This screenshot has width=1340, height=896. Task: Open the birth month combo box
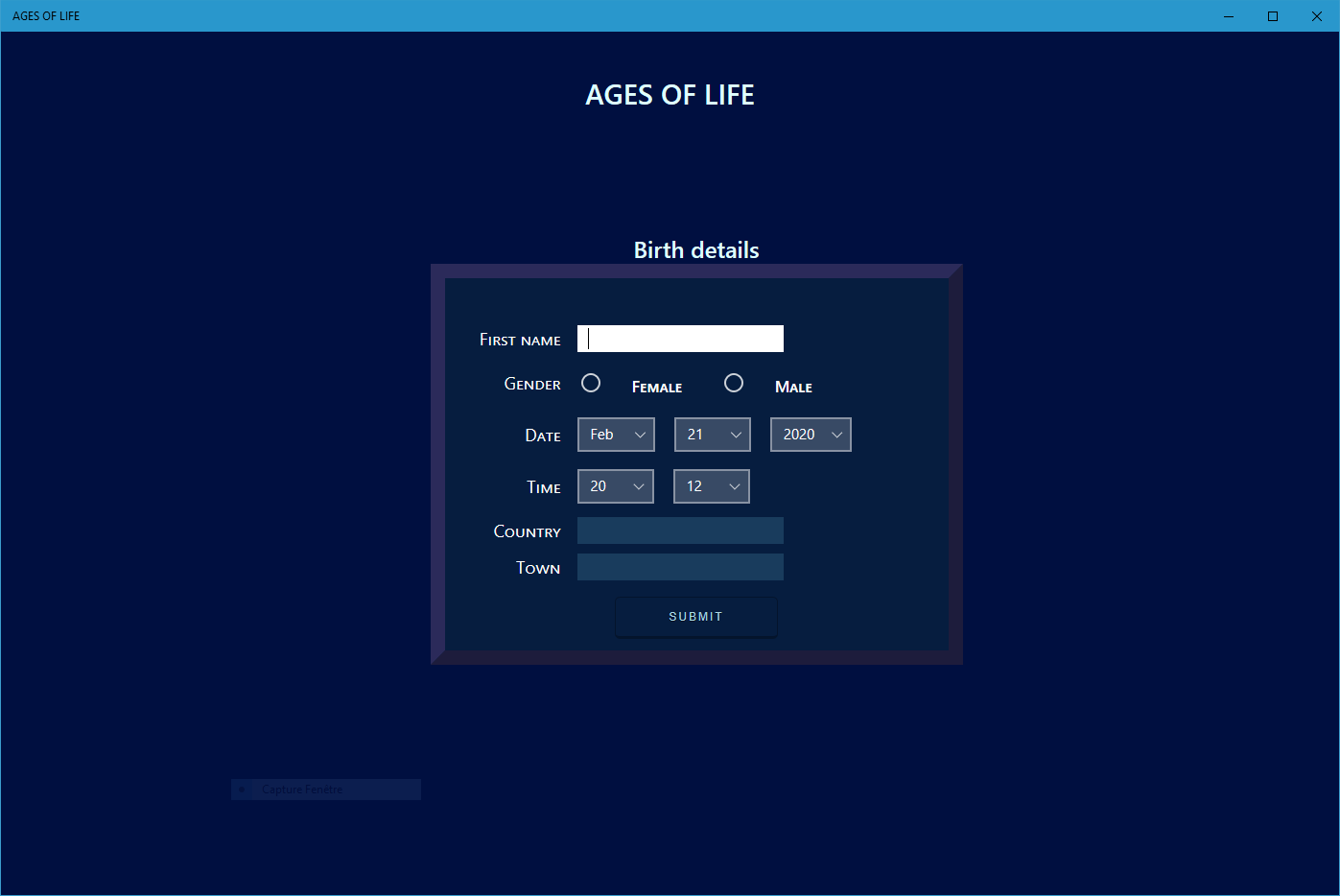point(616,434)
